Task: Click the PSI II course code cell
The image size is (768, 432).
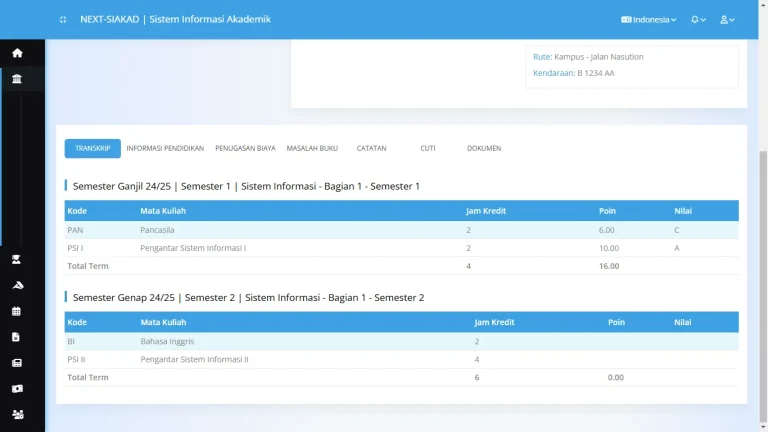Action: (76, 359)
